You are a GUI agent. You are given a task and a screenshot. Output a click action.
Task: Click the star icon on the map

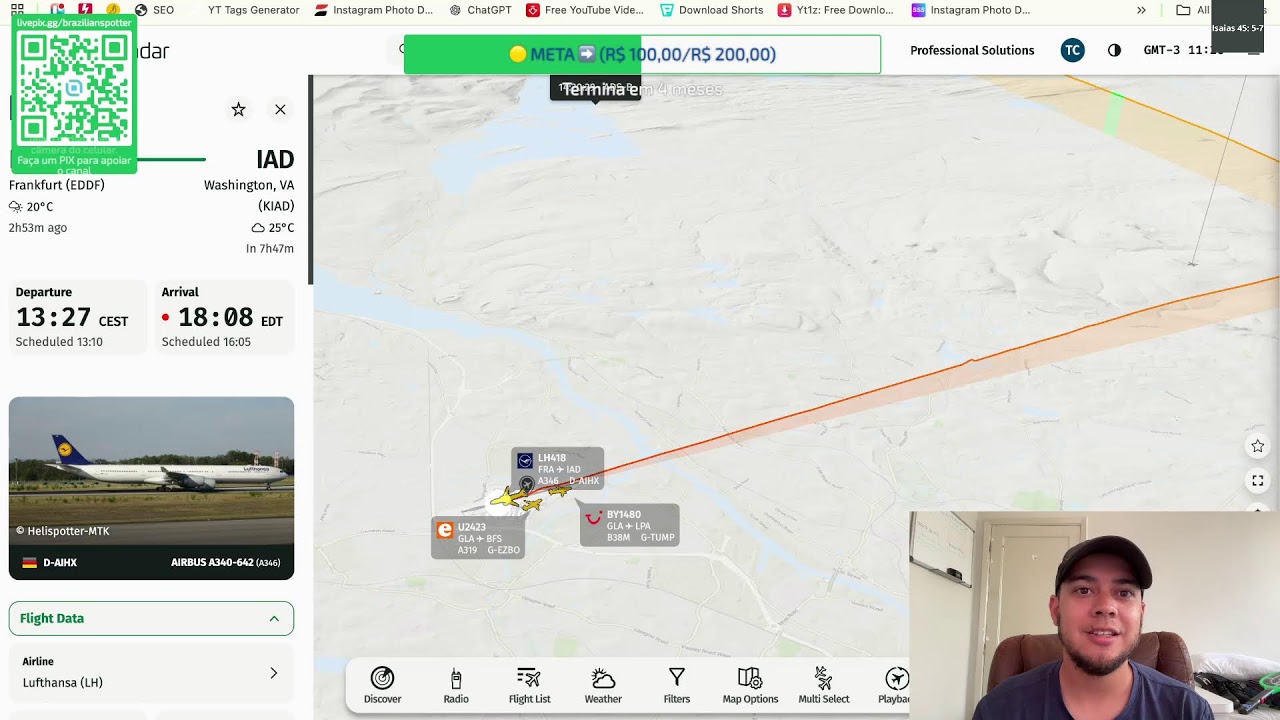click(x=1258, y=446)
